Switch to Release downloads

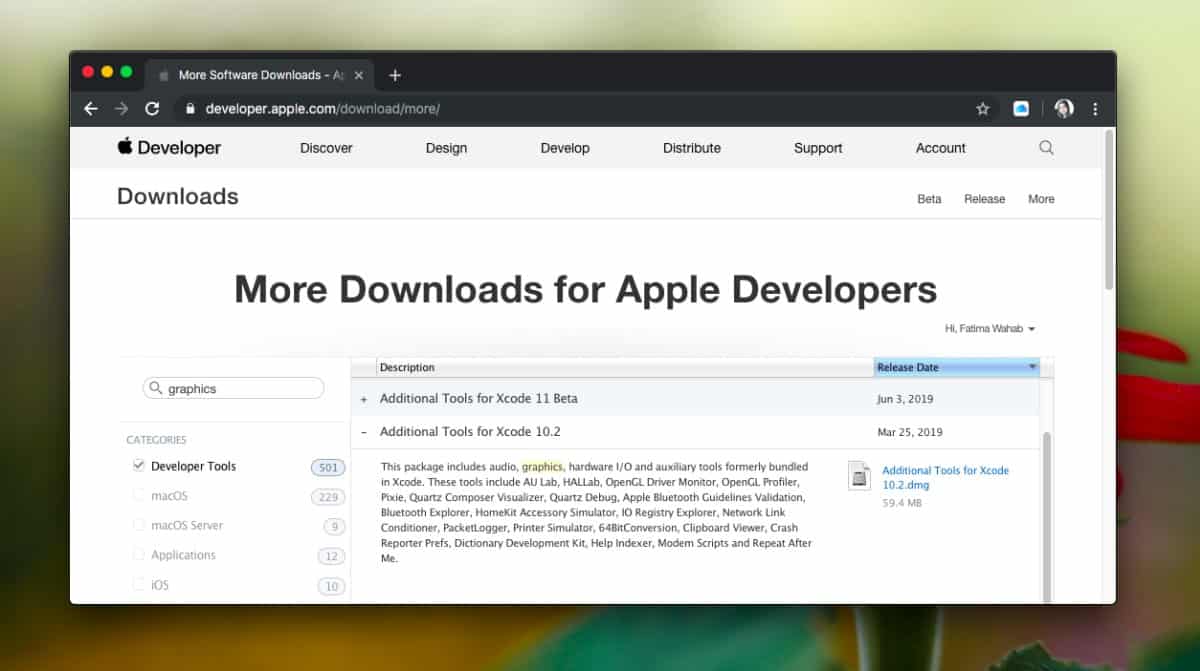tap(985, 199)
